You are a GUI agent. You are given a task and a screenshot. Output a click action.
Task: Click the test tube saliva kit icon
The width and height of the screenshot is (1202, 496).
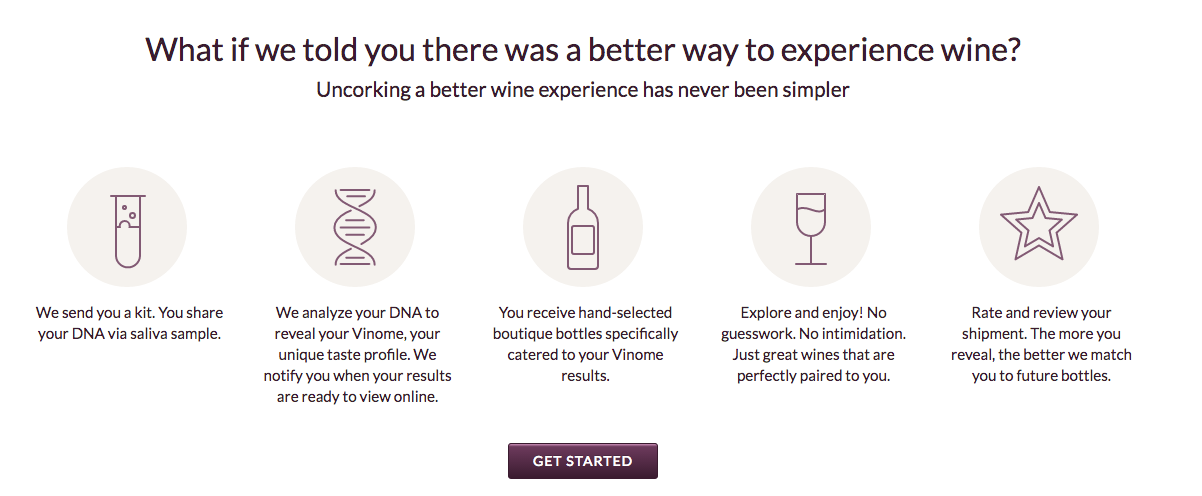click(x=127, y=226)
